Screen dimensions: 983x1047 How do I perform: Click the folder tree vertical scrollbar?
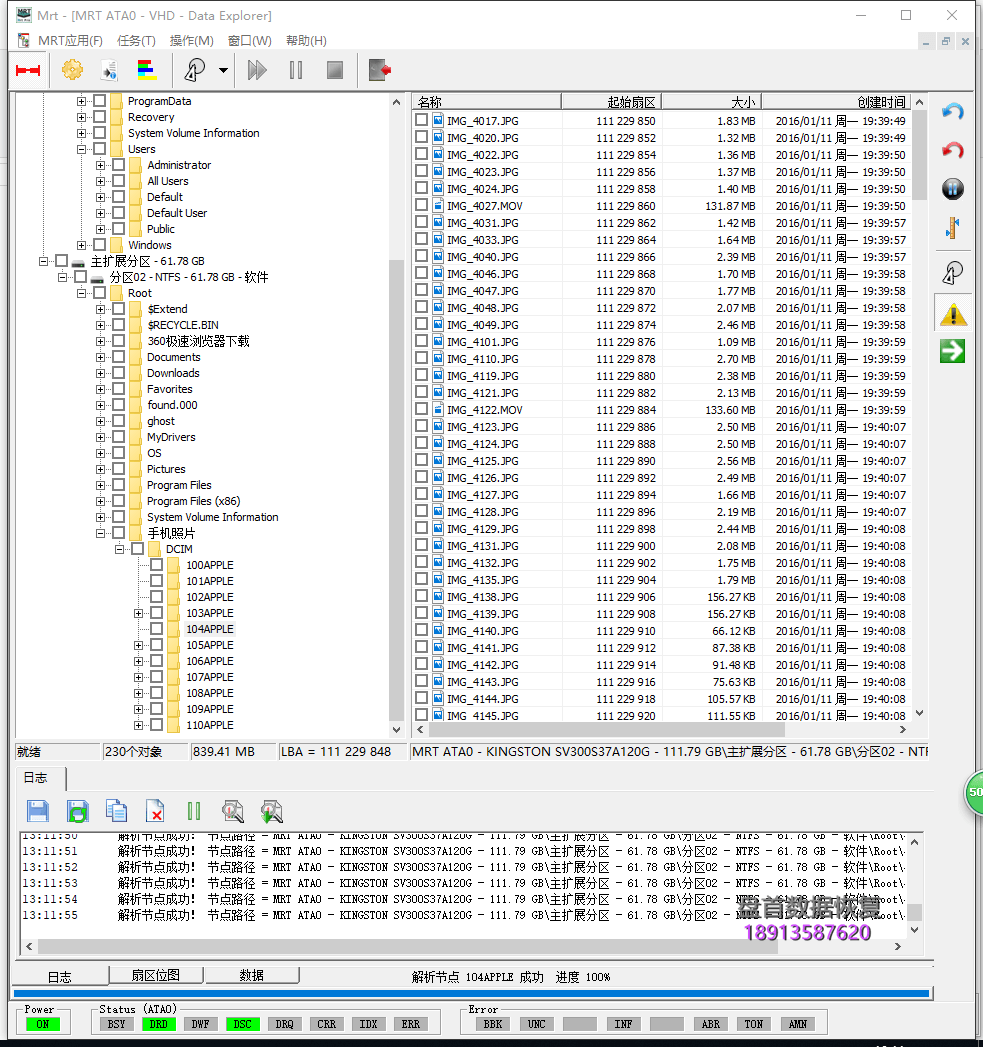[x=396, y=491]
